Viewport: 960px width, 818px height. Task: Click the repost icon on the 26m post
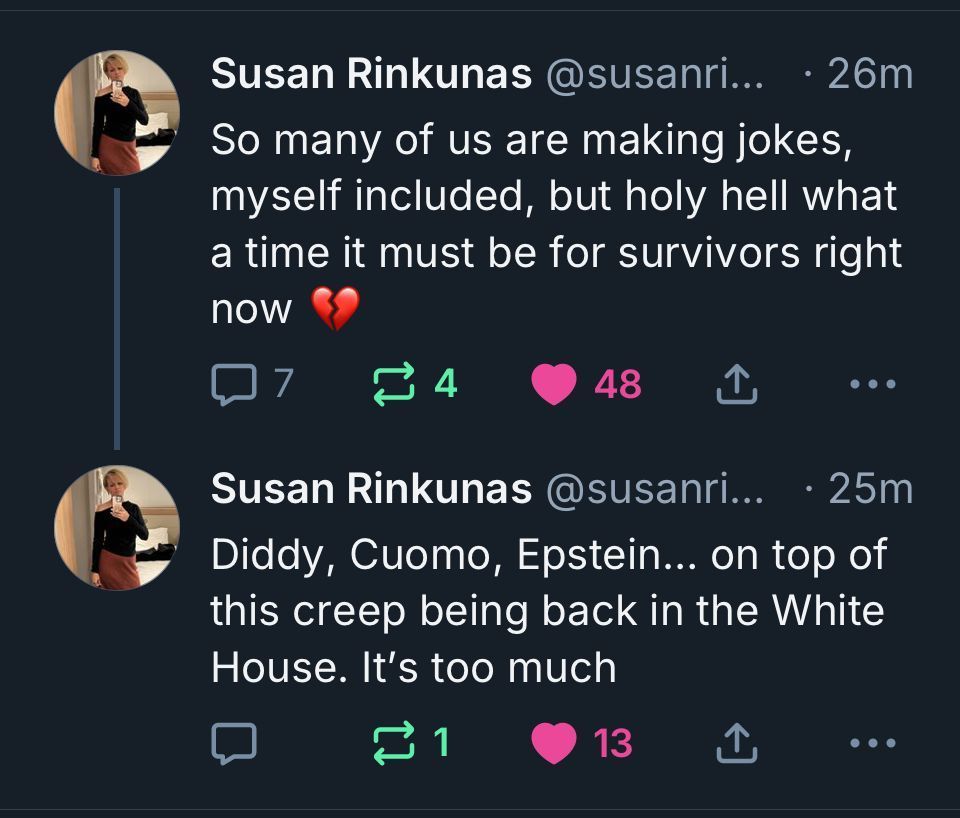pyautogui.click(x=394, y=384)
